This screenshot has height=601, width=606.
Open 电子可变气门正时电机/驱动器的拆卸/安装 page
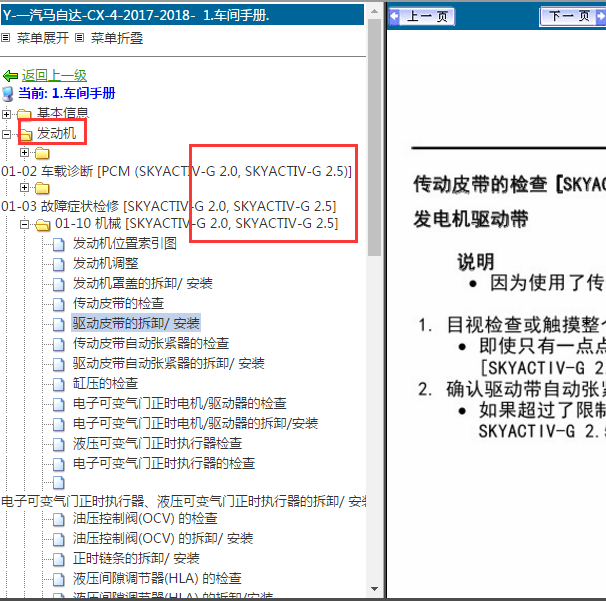(x=195, y=424)
